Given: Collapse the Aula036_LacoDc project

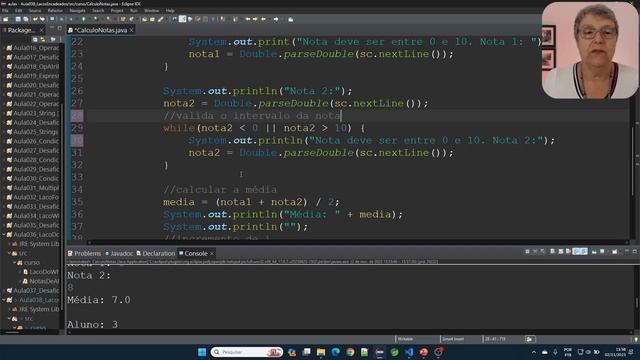Looking at the screenshot, I should pyautogui.click(x=4, y=235).
